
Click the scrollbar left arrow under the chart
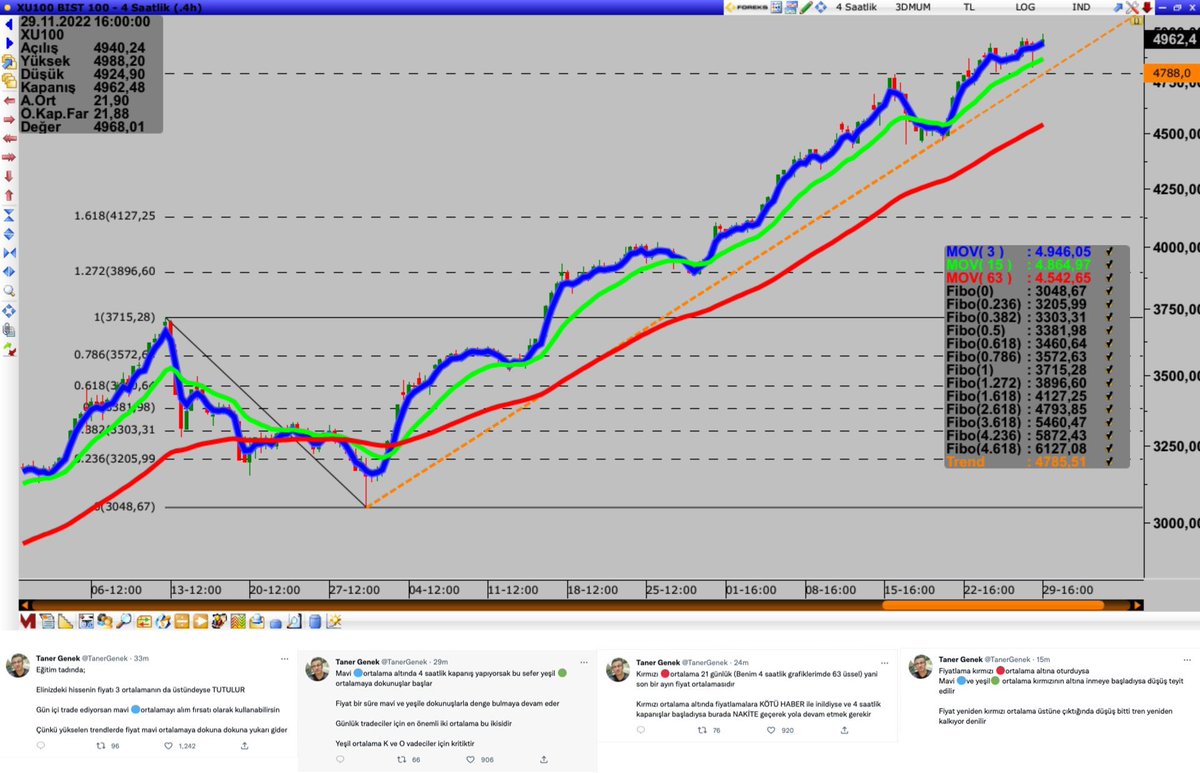coord(25,605)
